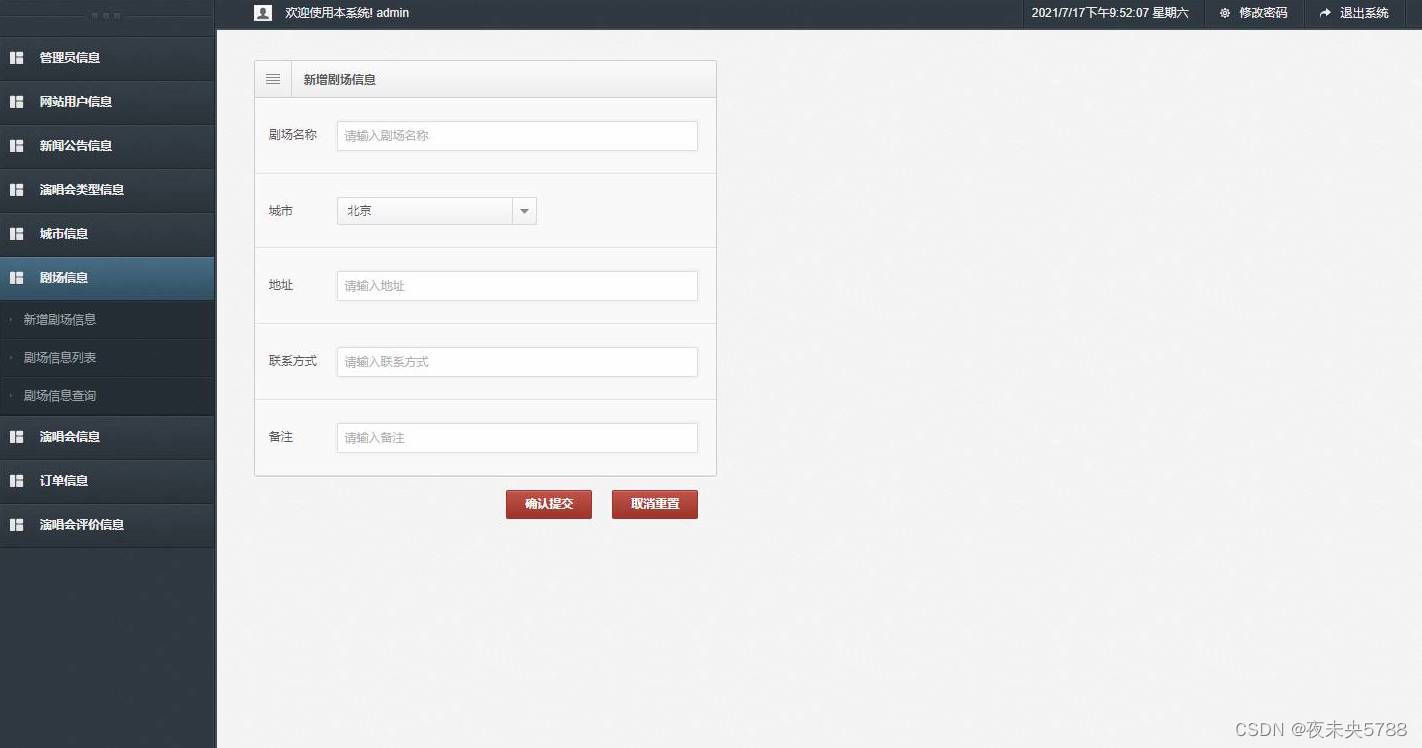Click the grid icon beside 网站用户信息
Screen dimensions: 1422x748
point(16,102)
